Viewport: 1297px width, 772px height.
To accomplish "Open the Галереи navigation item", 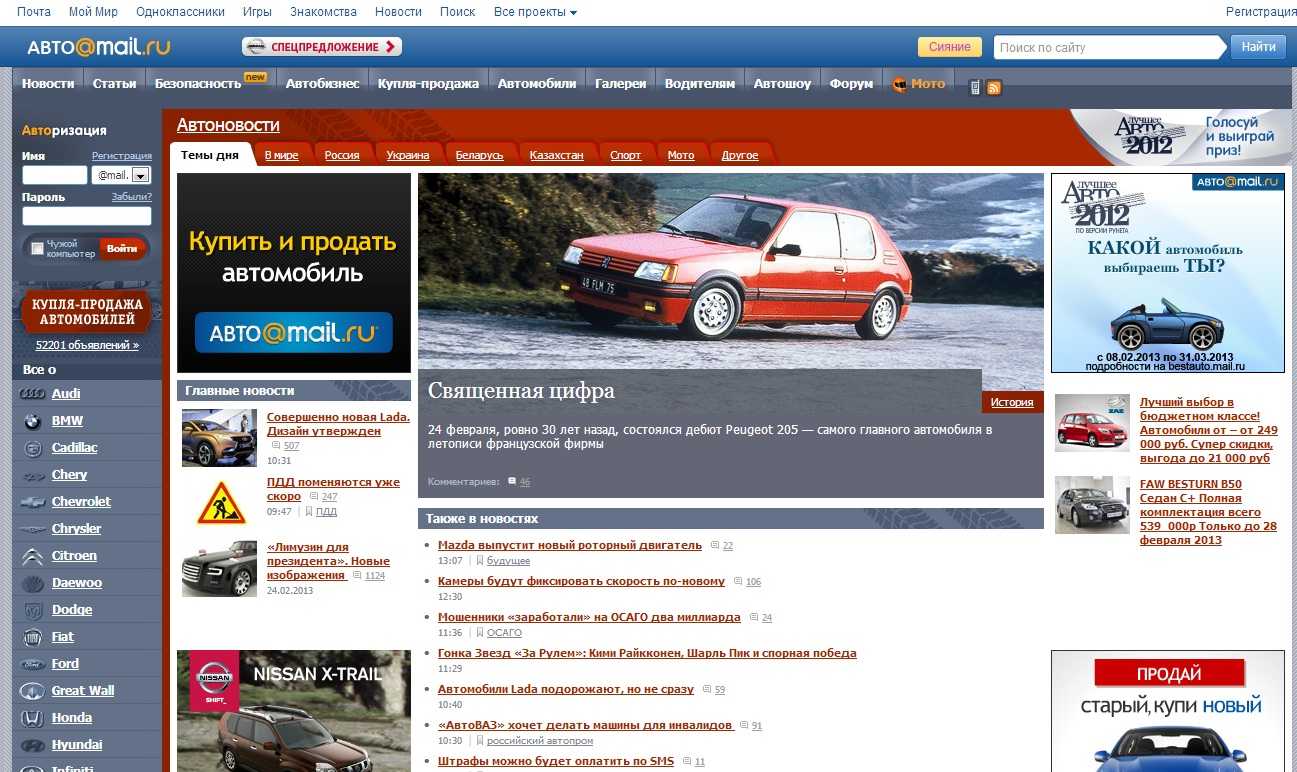I will [620, 84].
